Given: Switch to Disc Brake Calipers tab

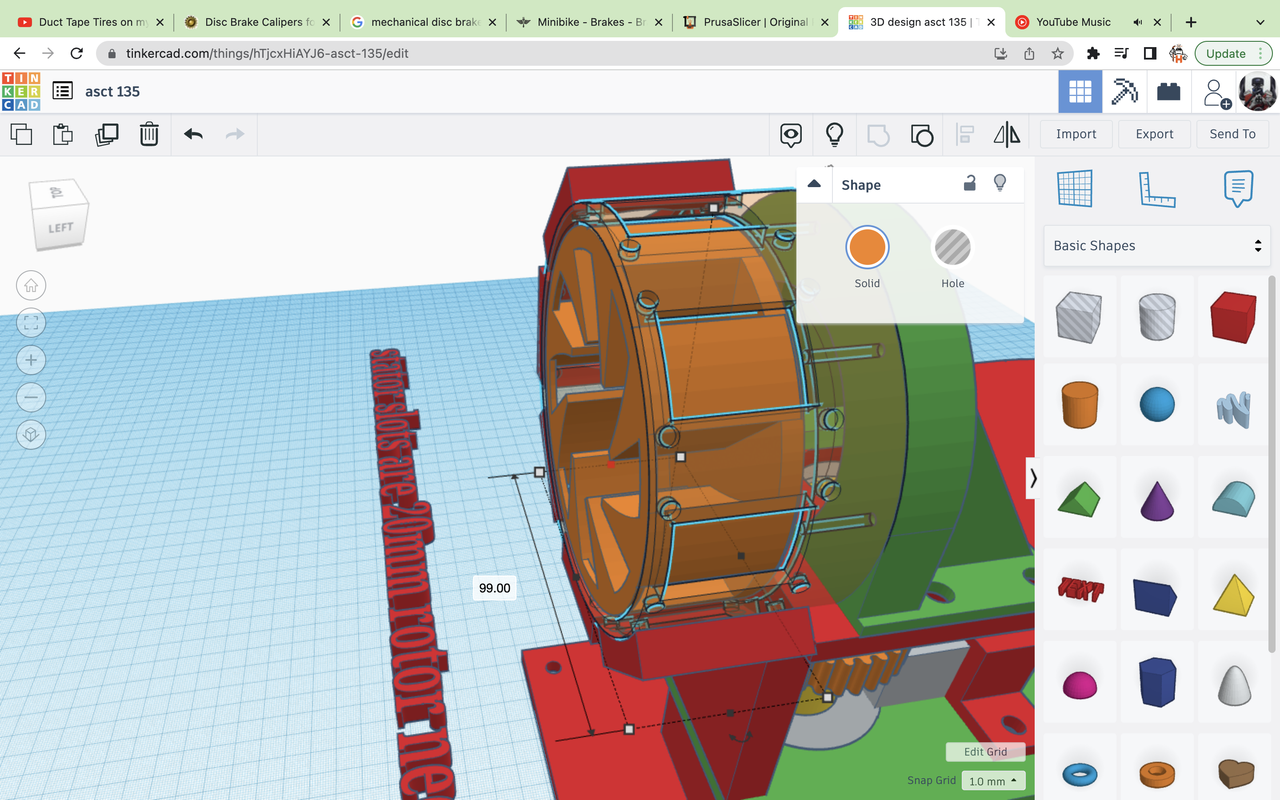Looking at the screenshot, I should (x=255, y=22).
